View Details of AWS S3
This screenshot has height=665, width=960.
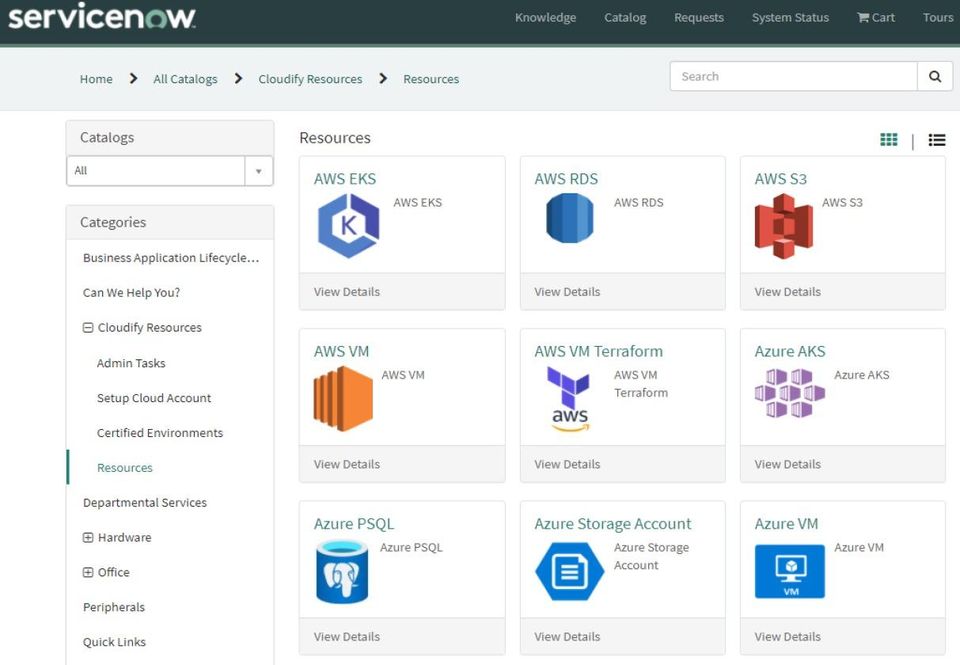pyautogui.click(x=788, y=292)
